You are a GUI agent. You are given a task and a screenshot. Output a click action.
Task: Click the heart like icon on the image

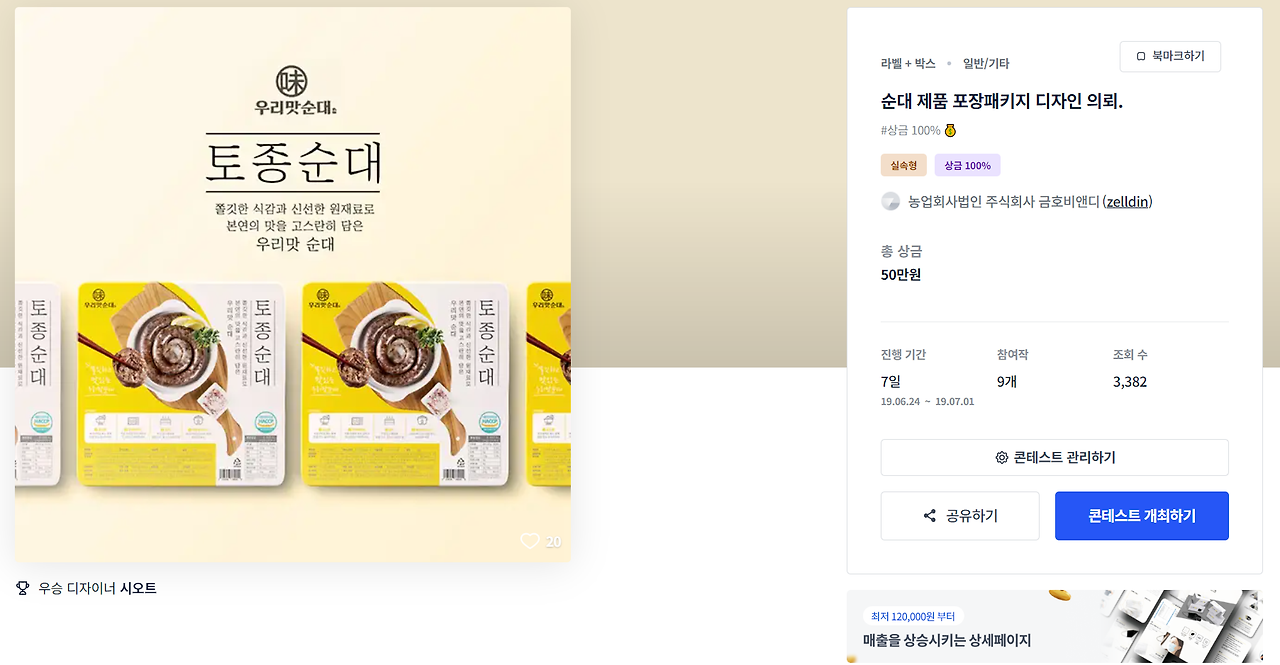coord(530,541)
